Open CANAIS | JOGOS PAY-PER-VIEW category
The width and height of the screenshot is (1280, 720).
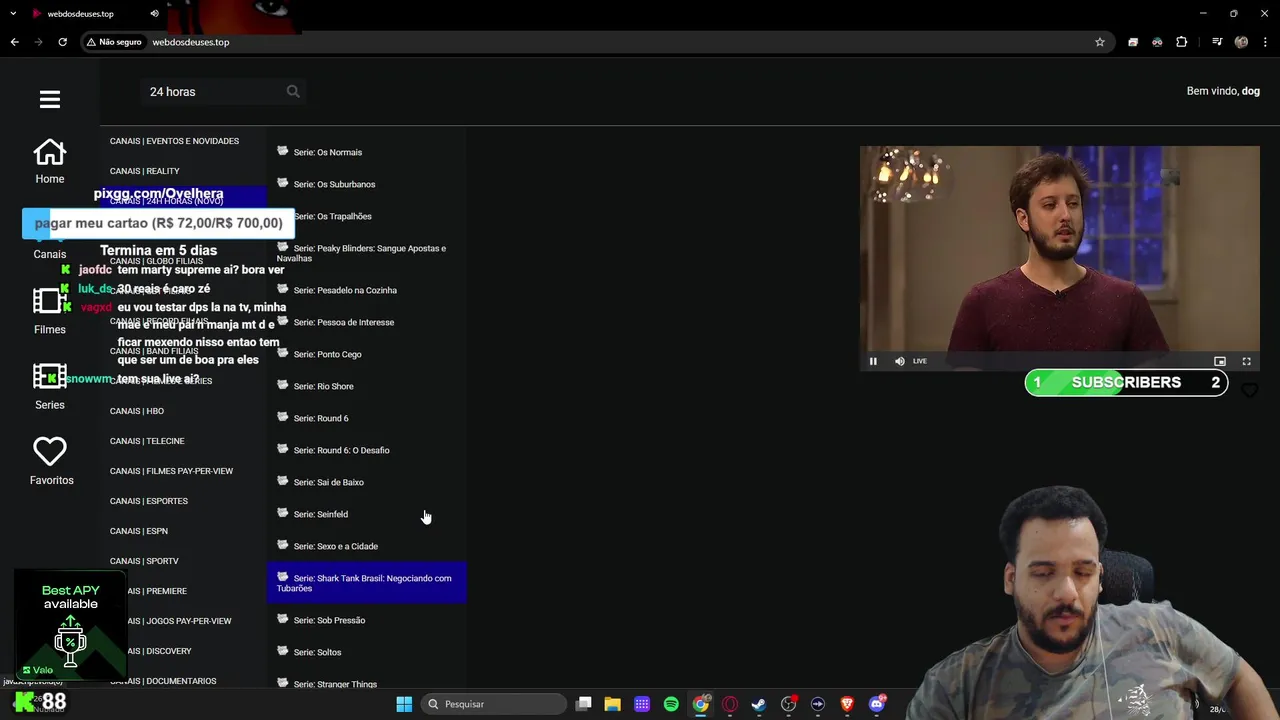[171, 621]
